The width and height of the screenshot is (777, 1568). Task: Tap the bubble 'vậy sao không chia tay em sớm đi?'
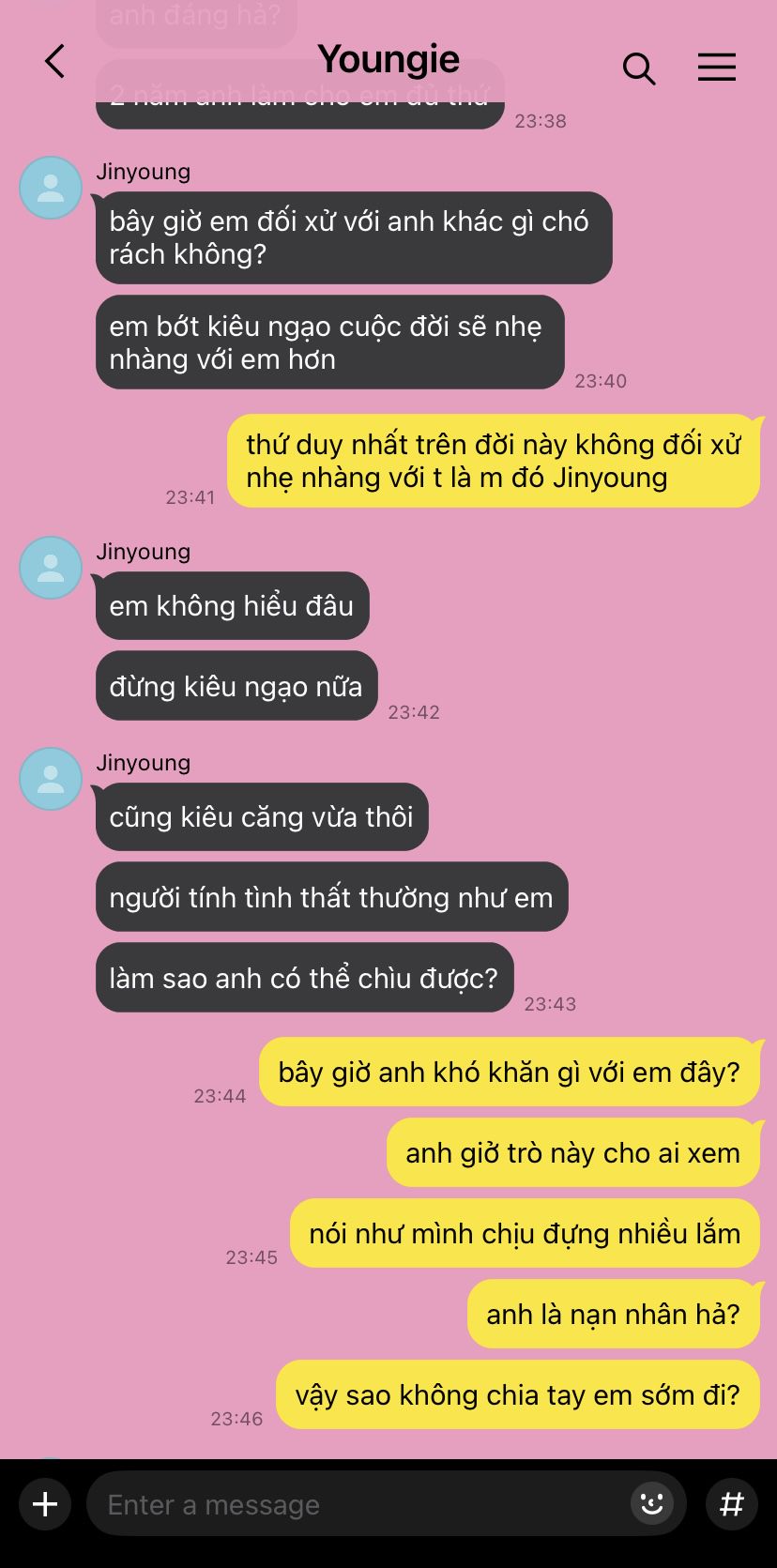click(518, 1394)
